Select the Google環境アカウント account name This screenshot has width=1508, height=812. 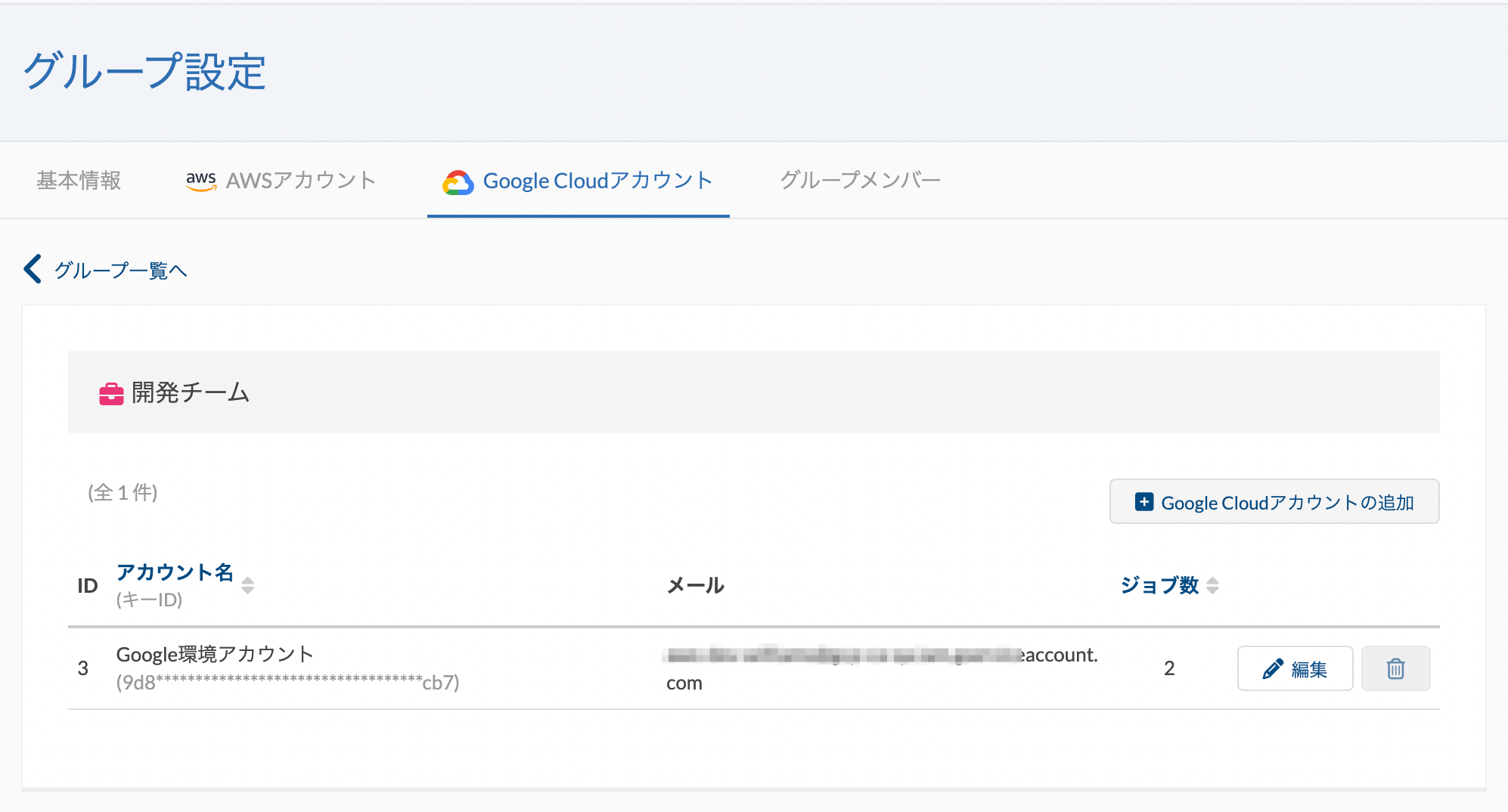point(215,654)
